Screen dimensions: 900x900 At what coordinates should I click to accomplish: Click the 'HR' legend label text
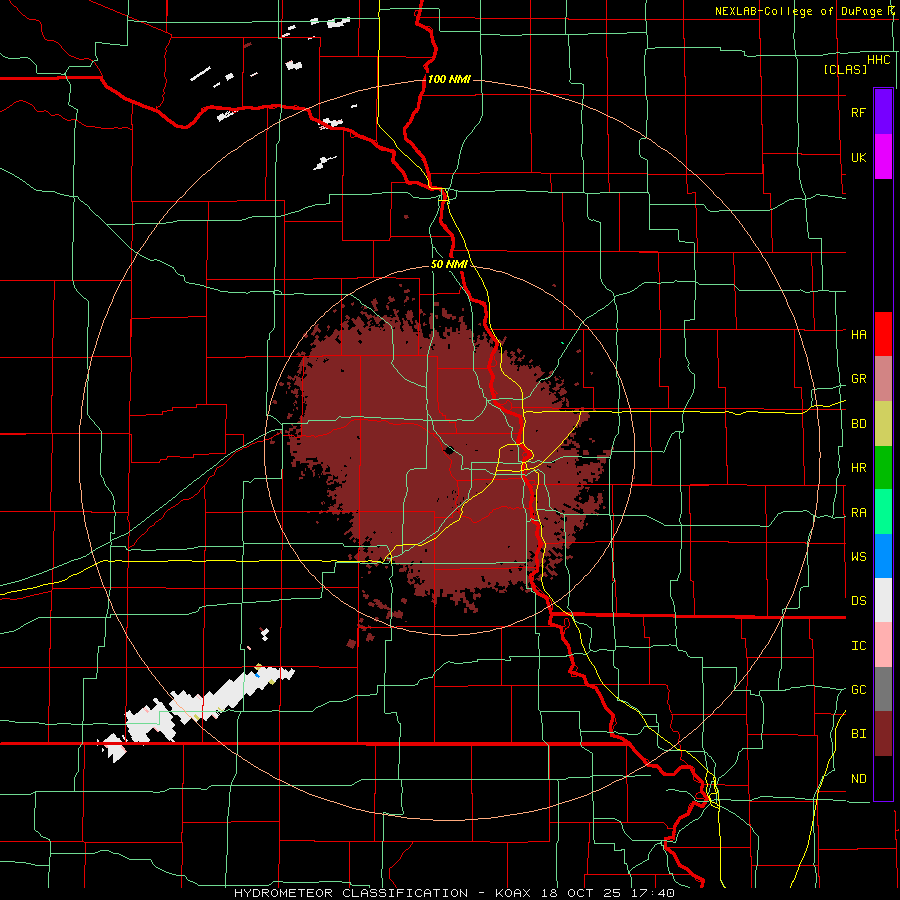click(x=858, y=468)
